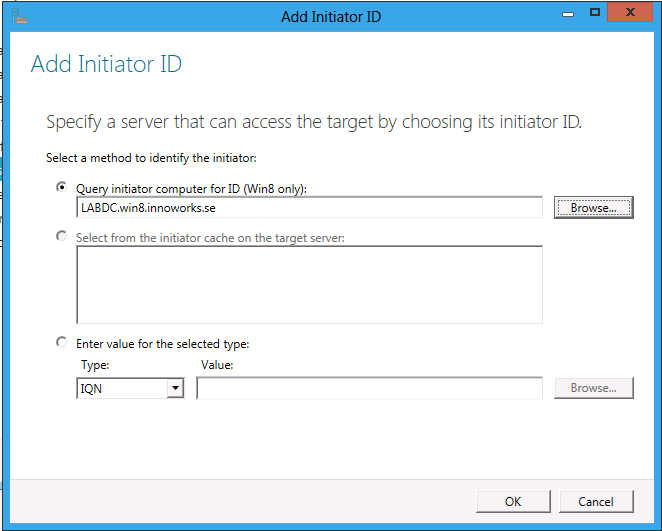The image size is (662, 531).
Task: Select Query initiator computer for ID option
Action: (62, 187)
